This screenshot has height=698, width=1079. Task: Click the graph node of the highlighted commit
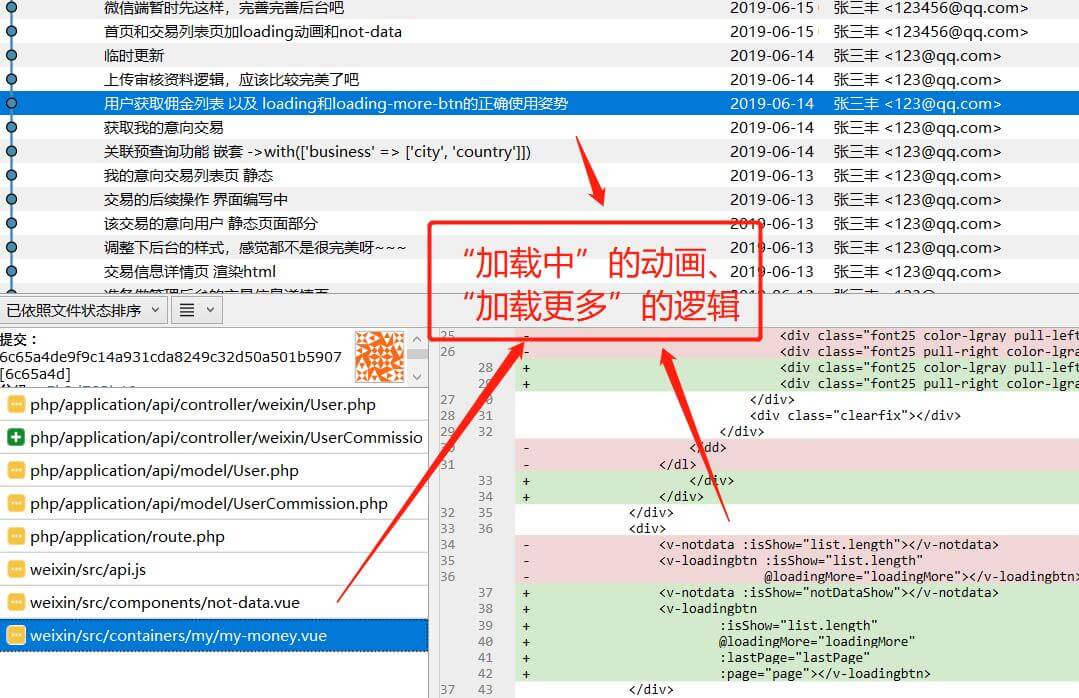point(11,103)
